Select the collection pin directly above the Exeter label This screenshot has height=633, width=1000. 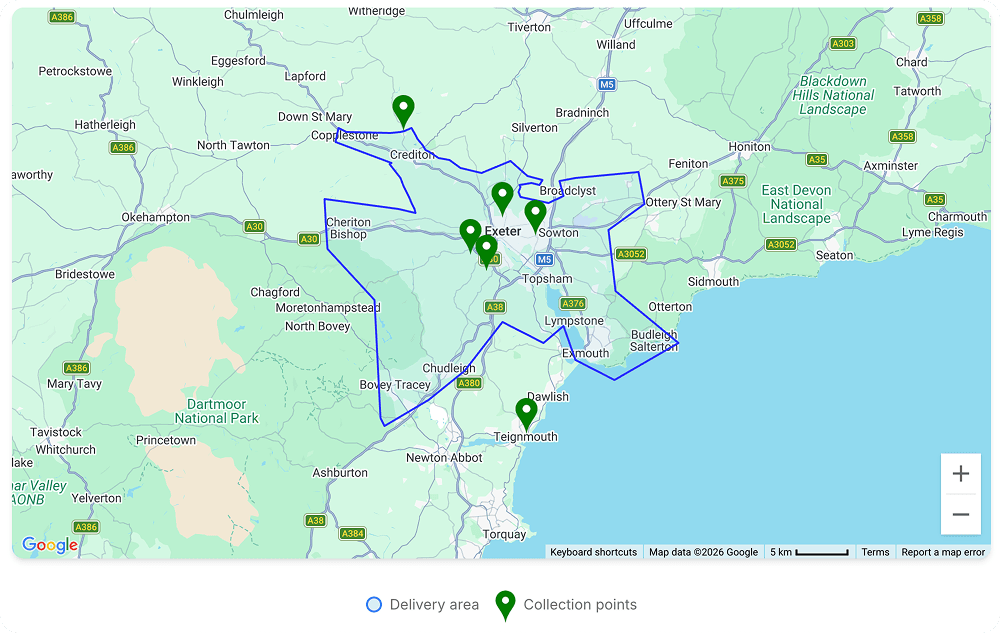click(x=502, y=196)
